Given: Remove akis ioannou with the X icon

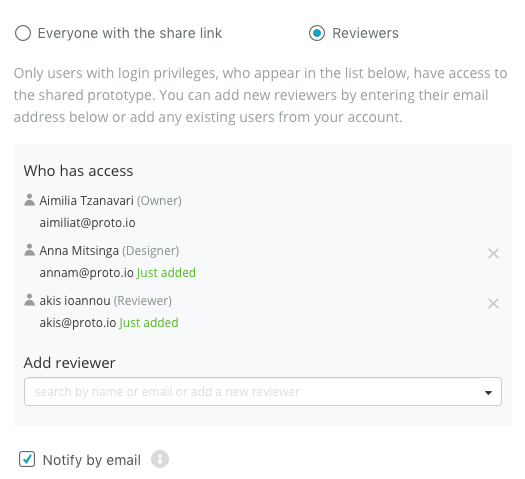Looking at the screenshot, I should [x=493, y=303].
